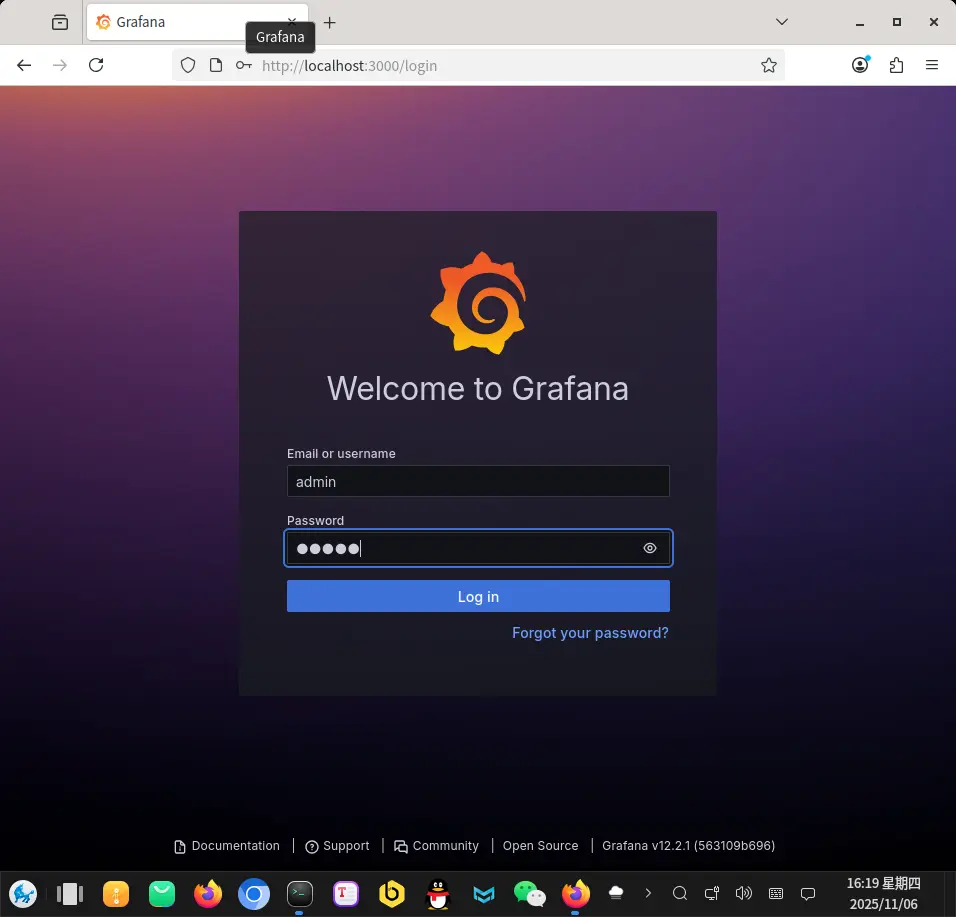Open the clock showing 16:19 2025/11/06
956x917 pixels.
883,894
